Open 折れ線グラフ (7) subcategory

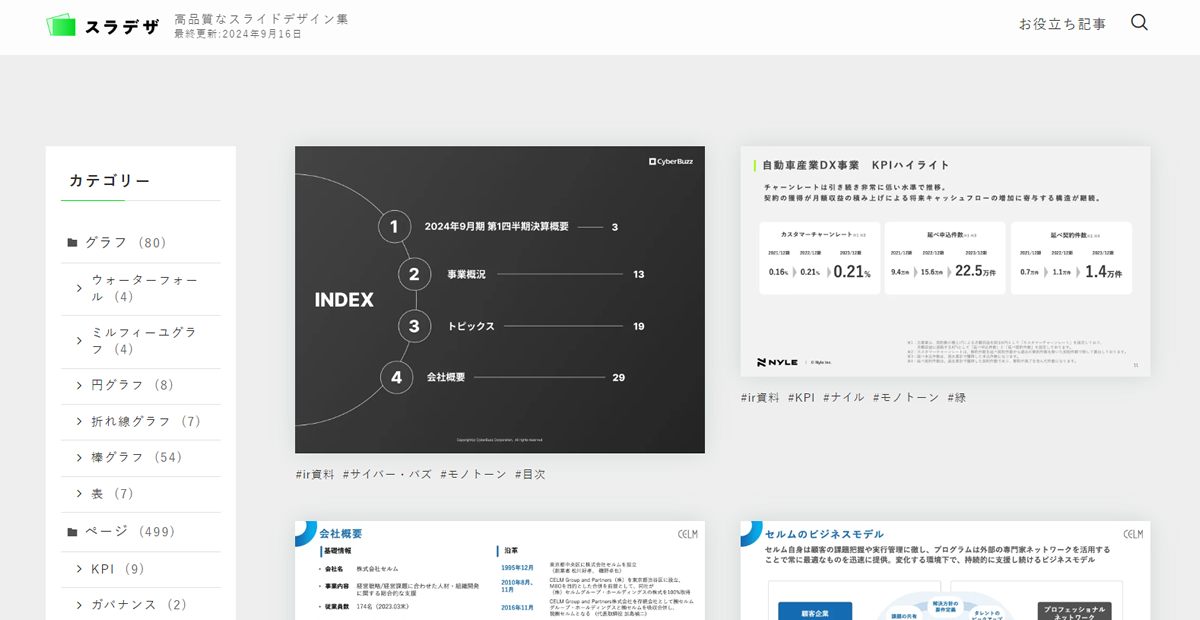[x=147, y=422]
